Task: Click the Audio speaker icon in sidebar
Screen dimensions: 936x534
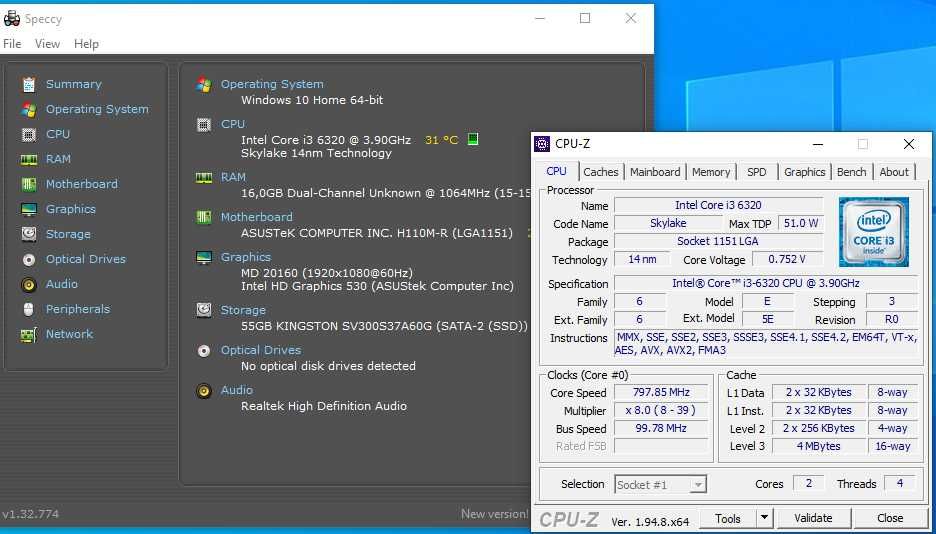Action: click(x=29, y=285)
